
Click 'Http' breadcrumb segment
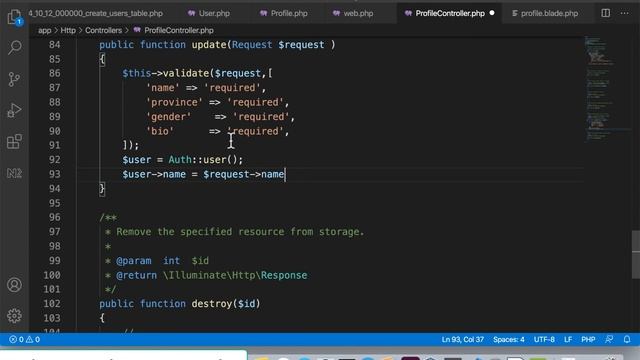[68, 30]
